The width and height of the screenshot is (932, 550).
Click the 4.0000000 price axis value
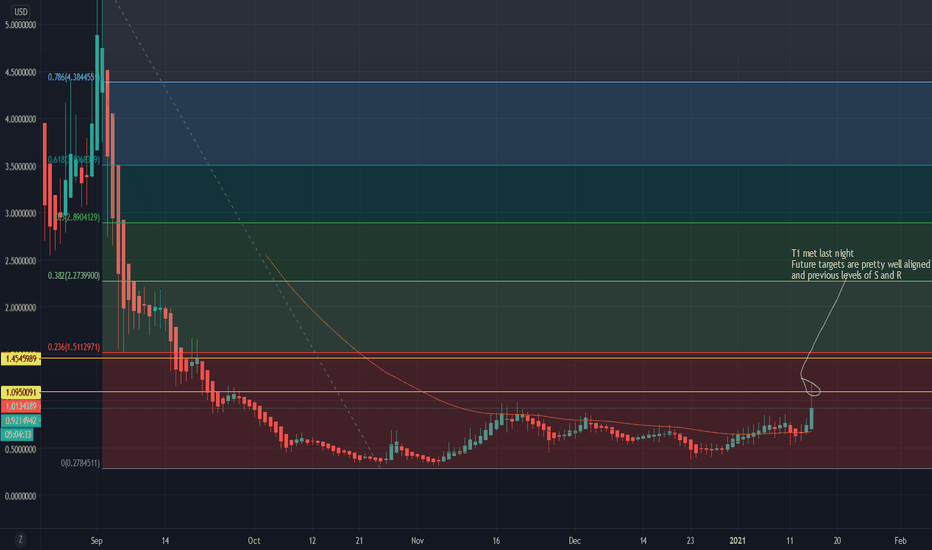pyautogui.click(x=21, y=119)
